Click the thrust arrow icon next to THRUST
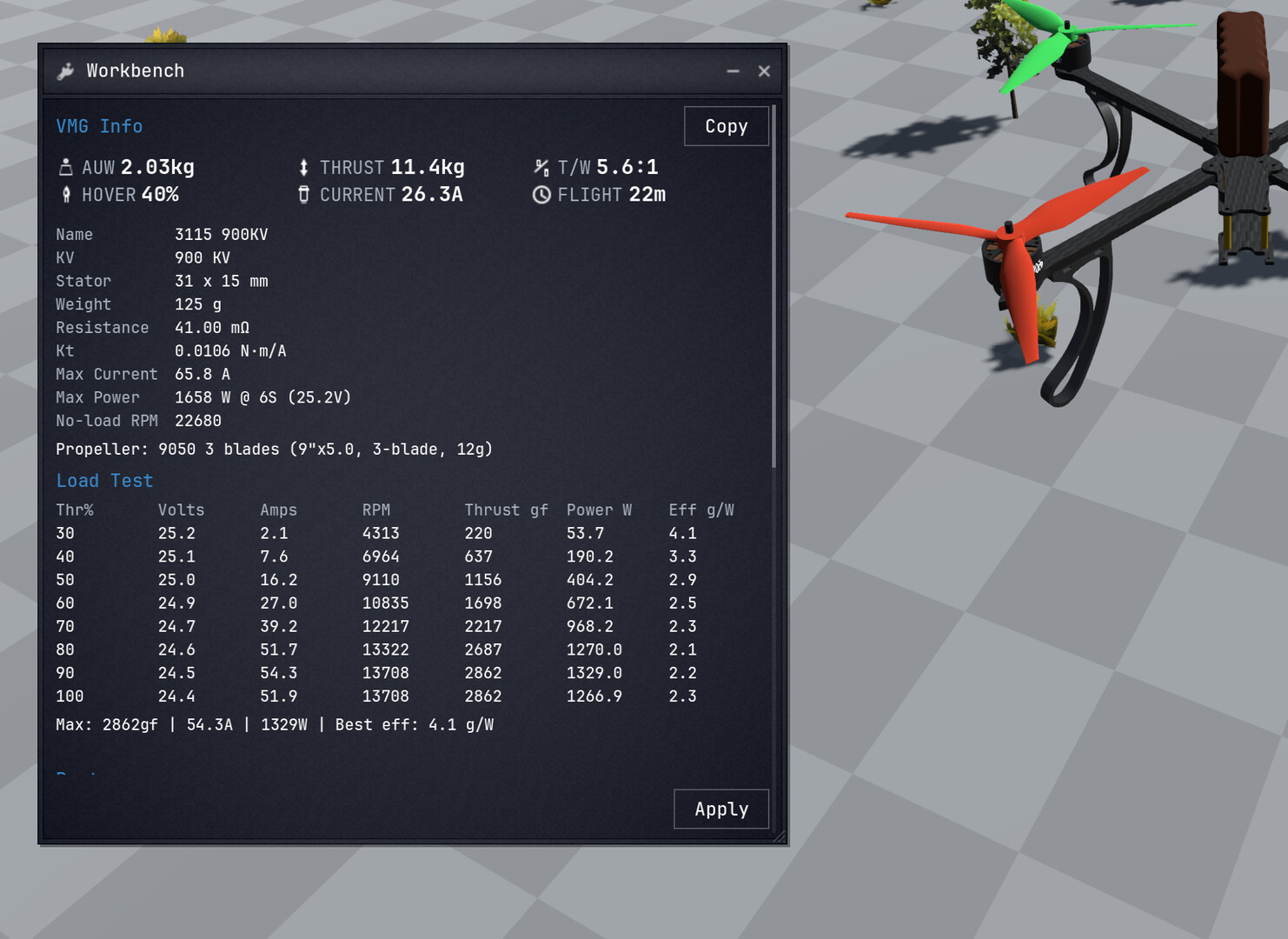Screen dimensions: 1288x939 point(303,167)
